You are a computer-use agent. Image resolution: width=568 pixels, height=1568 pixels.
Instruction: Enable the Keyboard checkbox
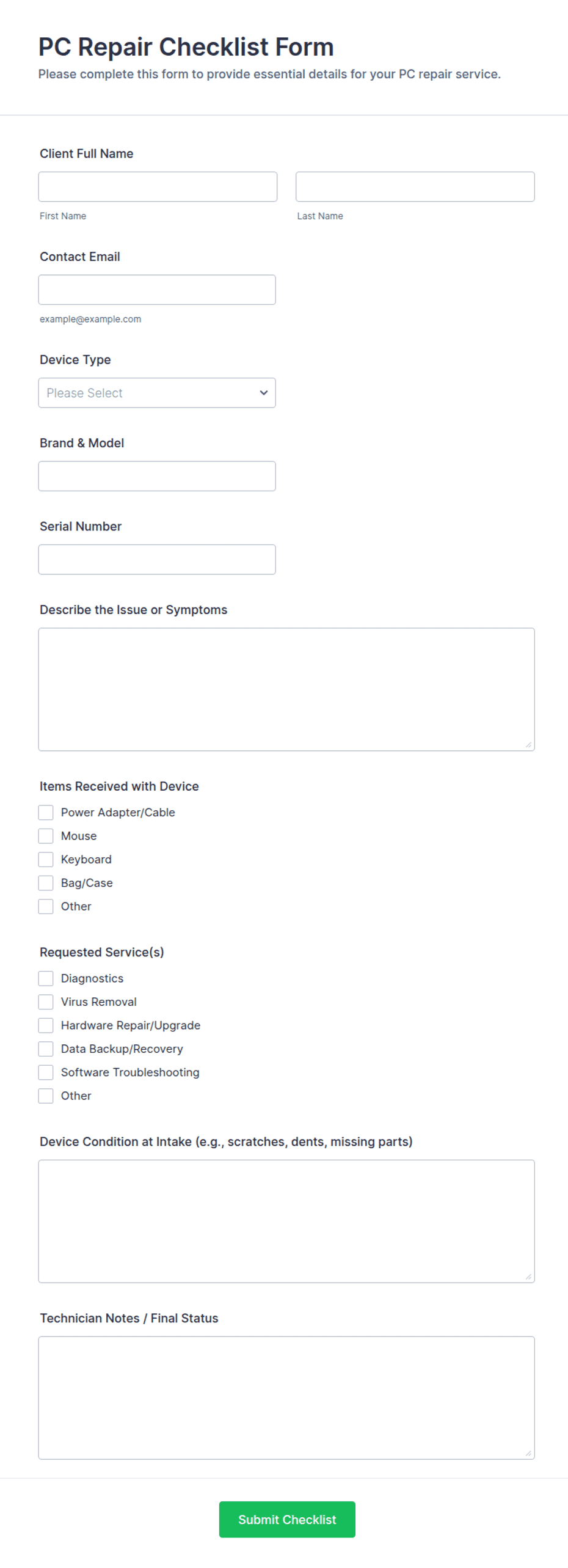click(46, 859)
